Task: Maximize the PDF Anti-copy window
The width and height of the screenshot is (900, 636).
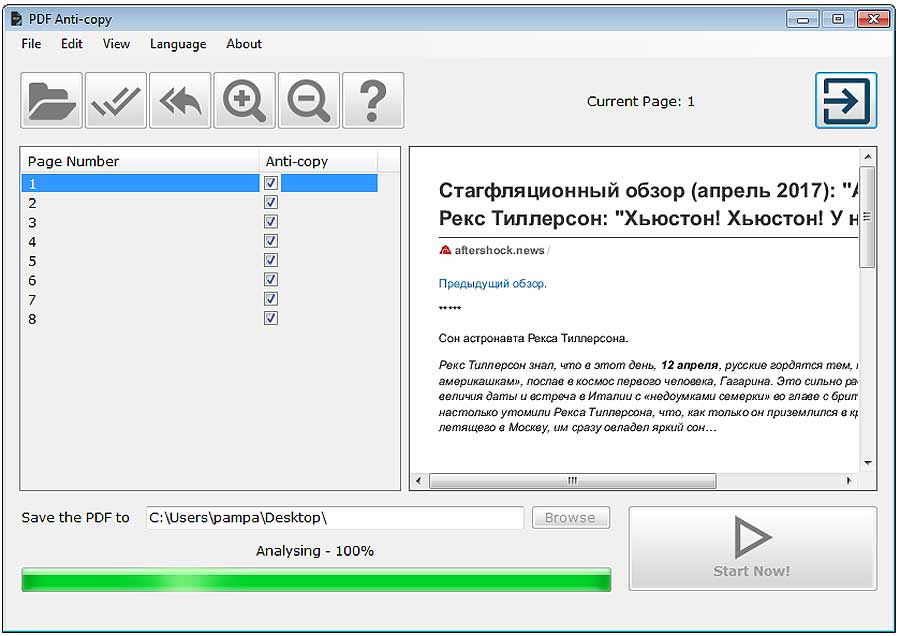Action: click(x=838, y=20)
